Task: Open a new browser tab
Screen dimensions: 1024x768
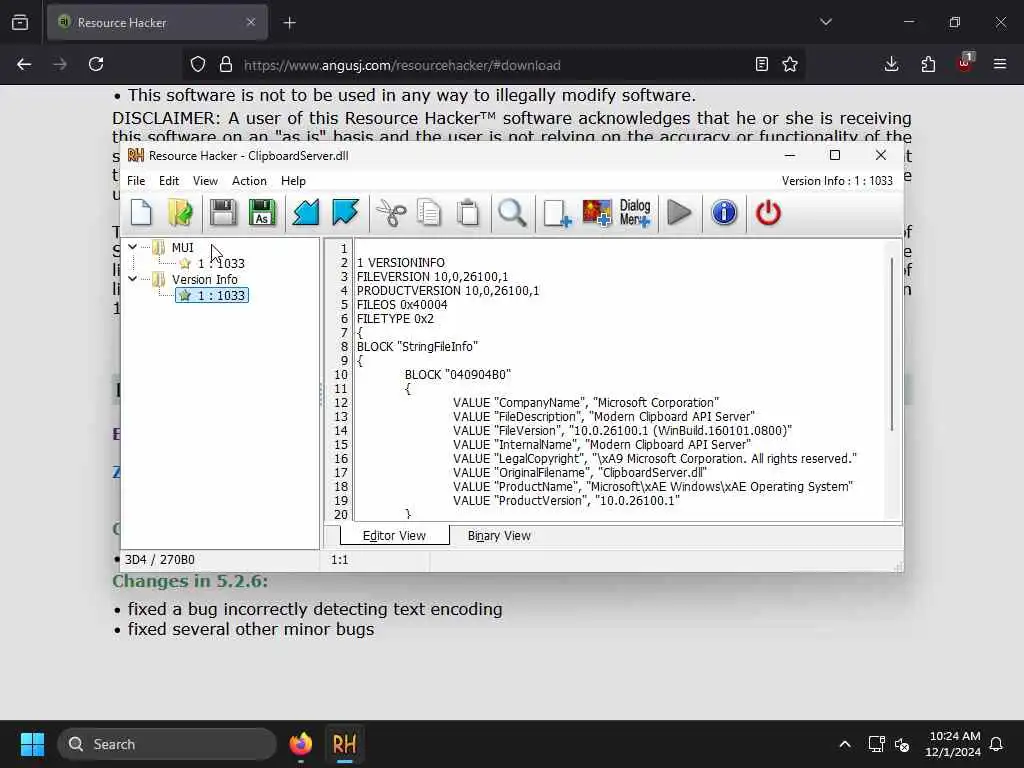Action: (290, 23)
